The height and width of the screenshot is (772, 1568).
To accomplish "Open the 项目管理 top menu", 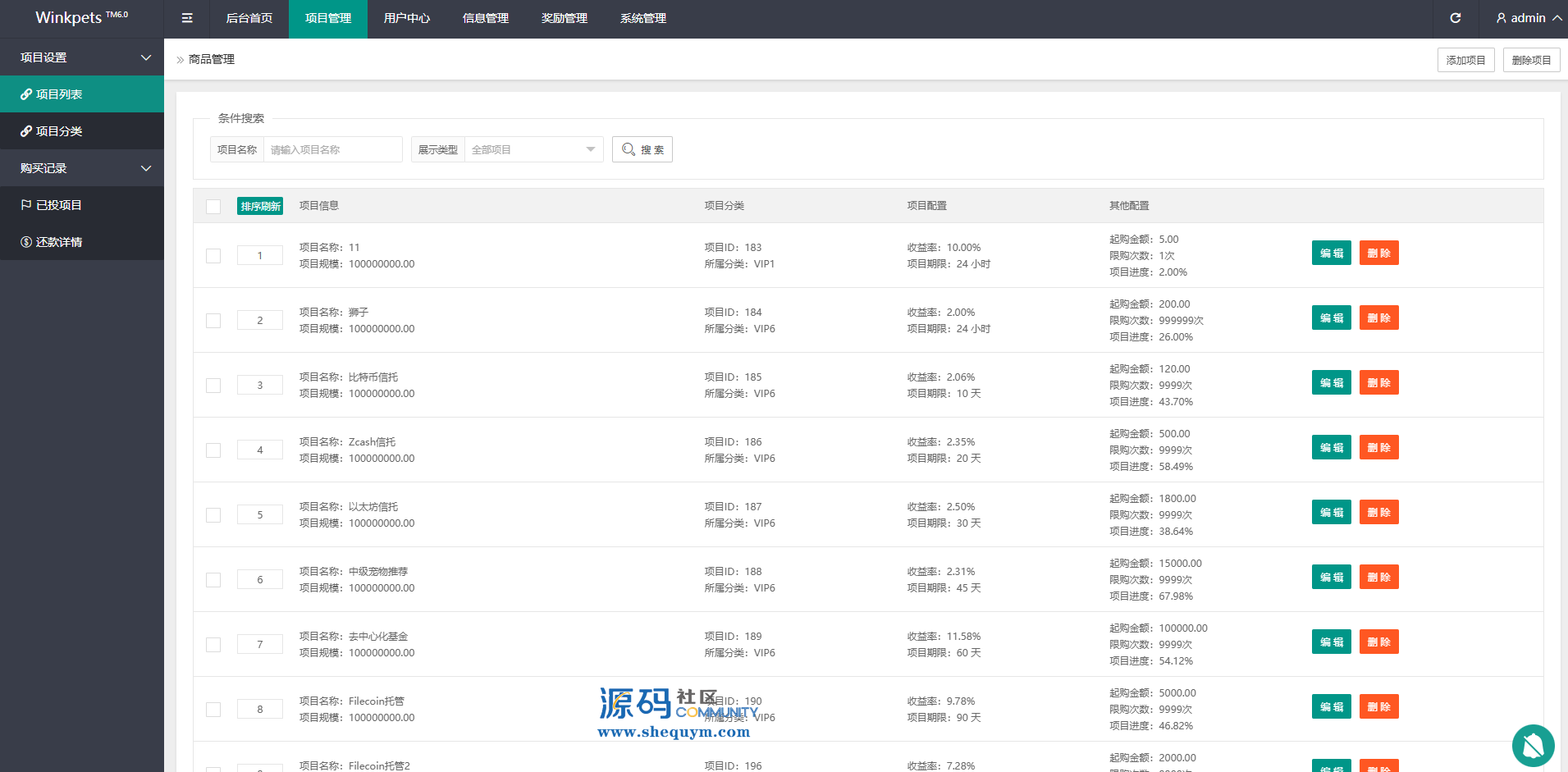I will (328, 18).
